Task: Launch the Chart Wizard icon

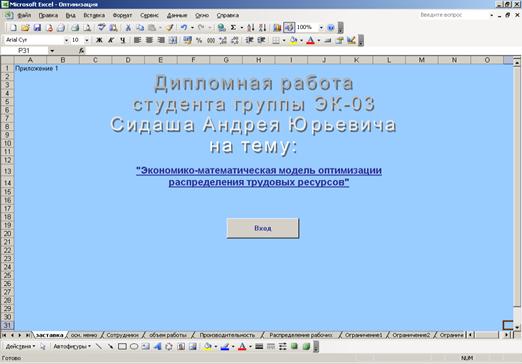Action: 277,28
